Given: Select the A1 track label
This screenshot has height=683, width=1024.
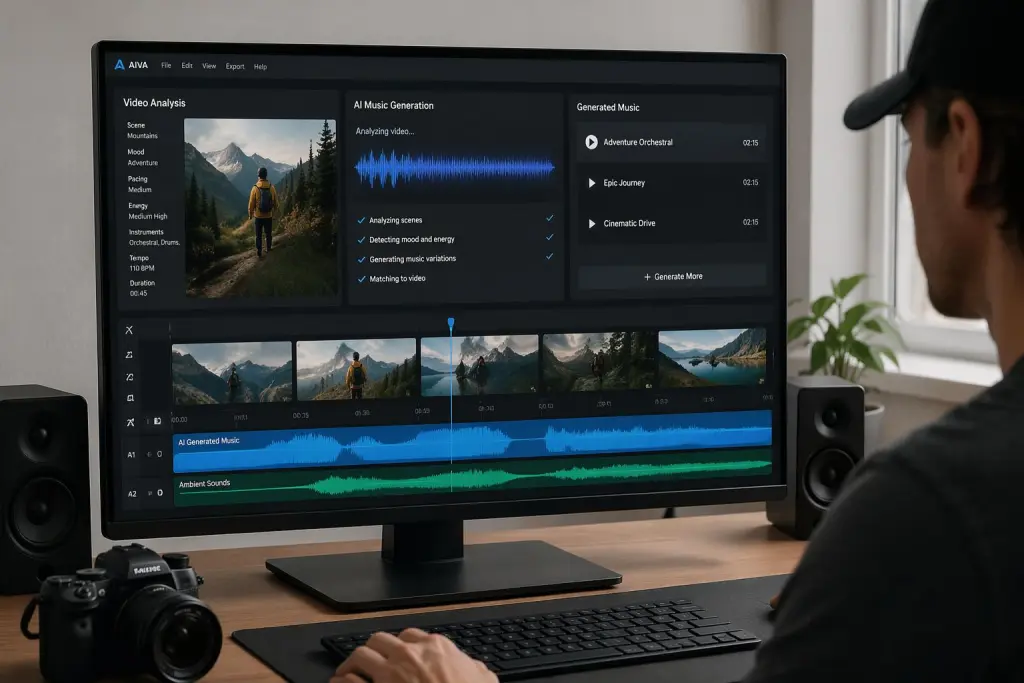Looking at the screenshot, I should [x=131, y=454].
